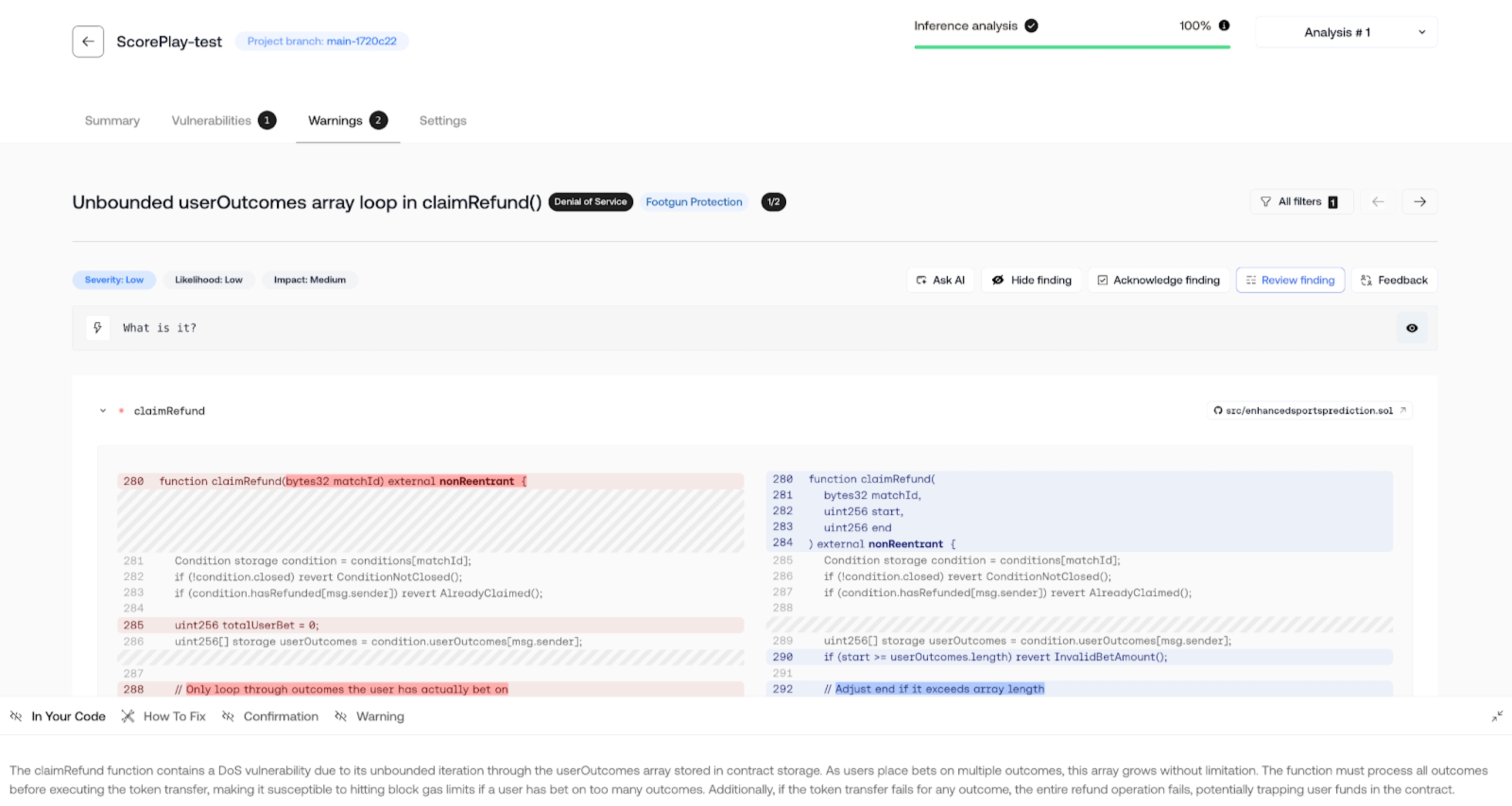Open the bottom Warning tab
Screen dimensions: 1512x806
[370, 716]
